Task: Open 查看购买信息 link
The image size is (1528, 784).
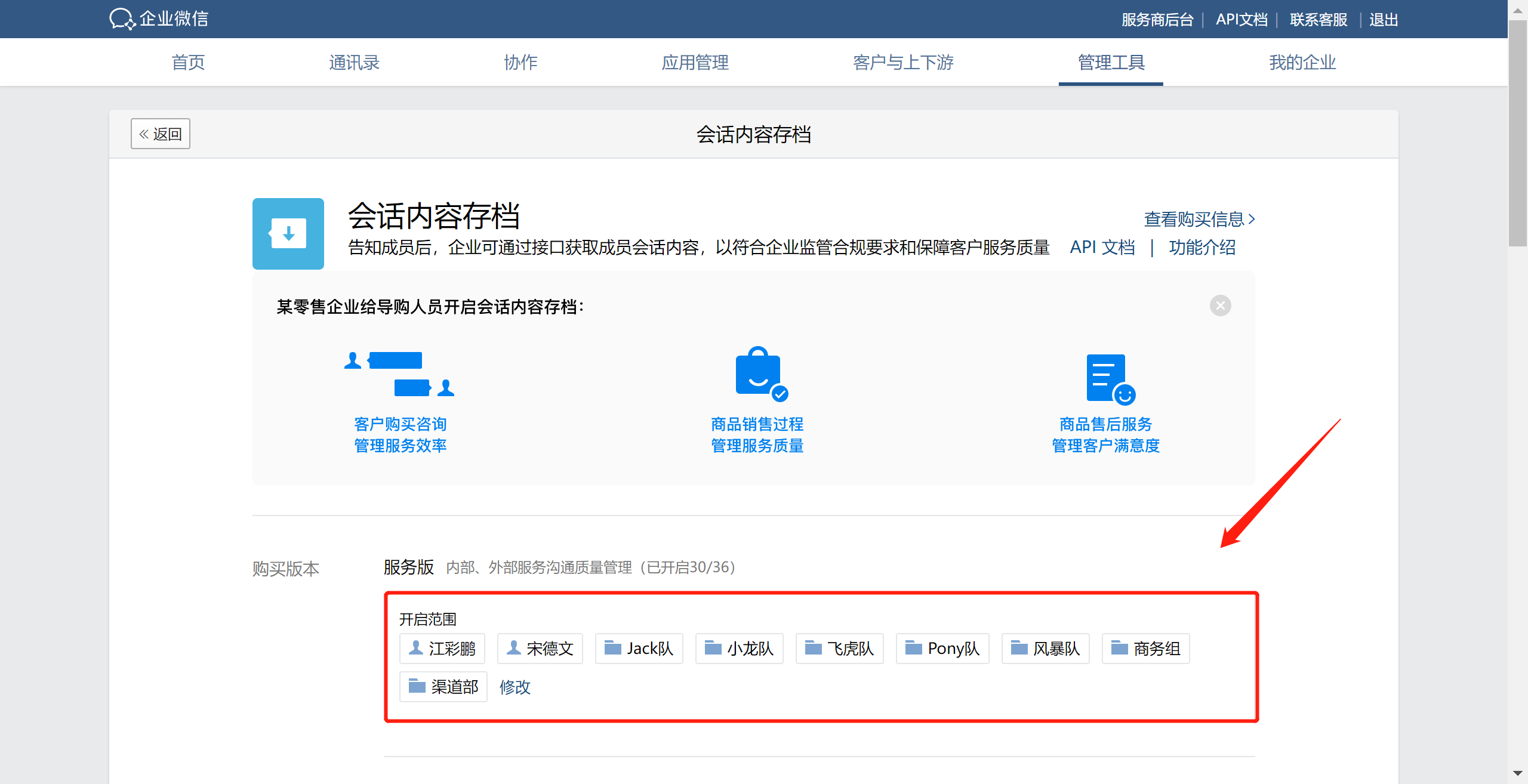Action: [1200, 219]
